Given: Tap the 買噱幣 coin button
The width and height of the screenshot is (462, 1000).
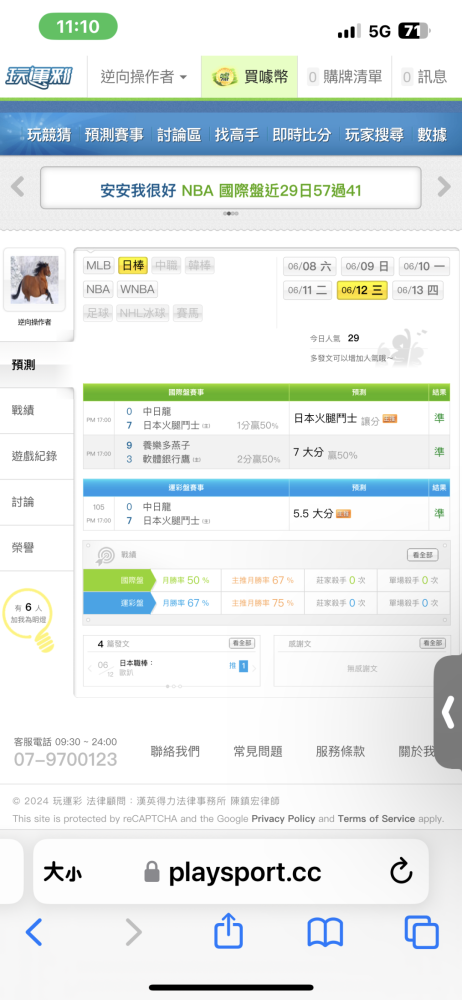Looking at the screenshot, I should [250, 77].
